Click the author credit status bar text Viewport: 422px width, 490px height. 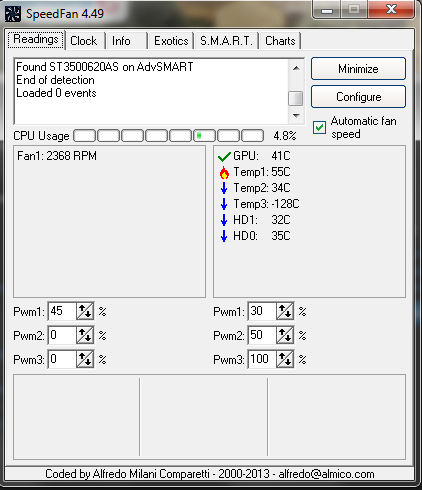click(210, 474)
